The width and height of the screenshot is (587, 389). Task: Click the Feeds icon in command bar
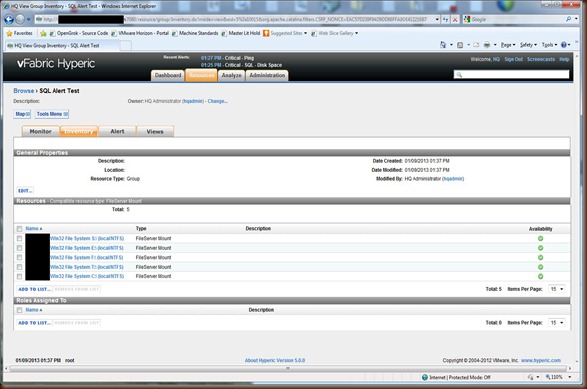pyautogui.click(x=460, y=45)
